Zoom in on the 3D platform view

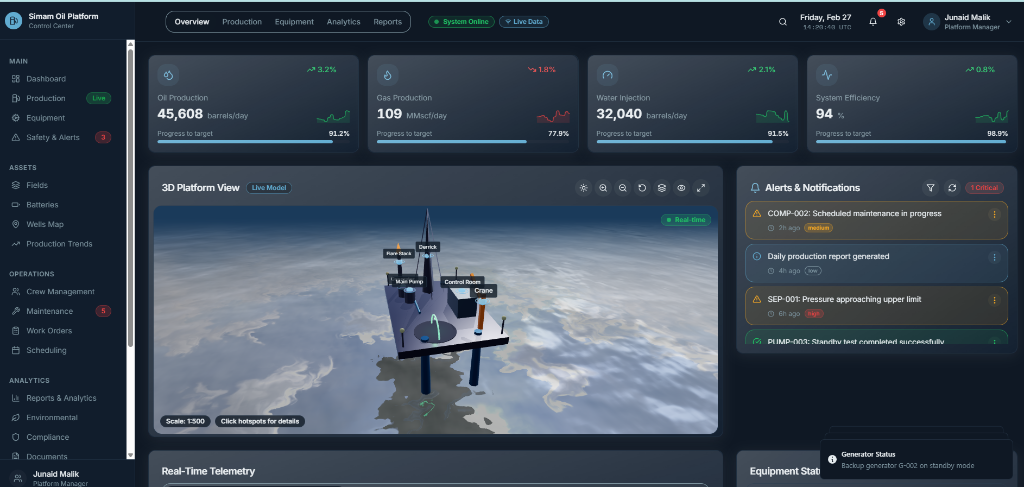pos(603,188)
